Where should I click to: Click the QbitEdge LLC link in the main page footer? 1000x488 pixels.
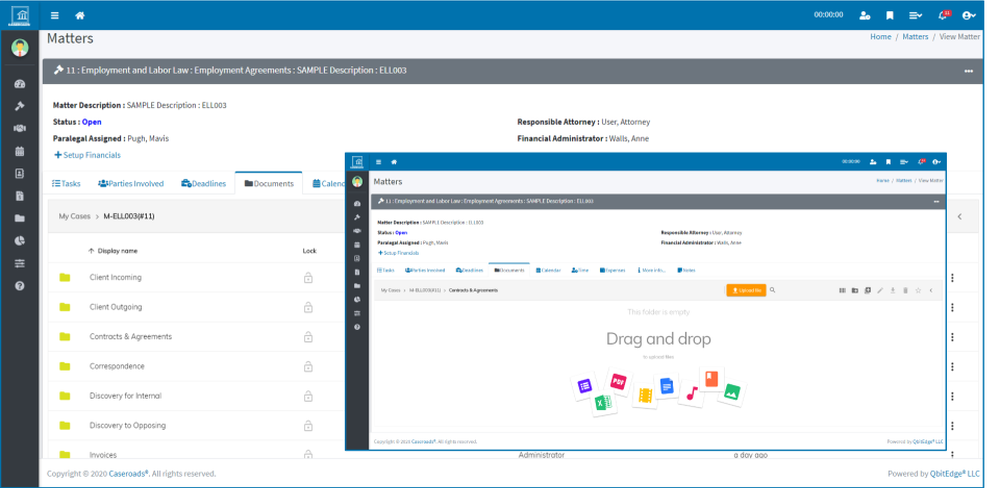(x=954, y=474)
